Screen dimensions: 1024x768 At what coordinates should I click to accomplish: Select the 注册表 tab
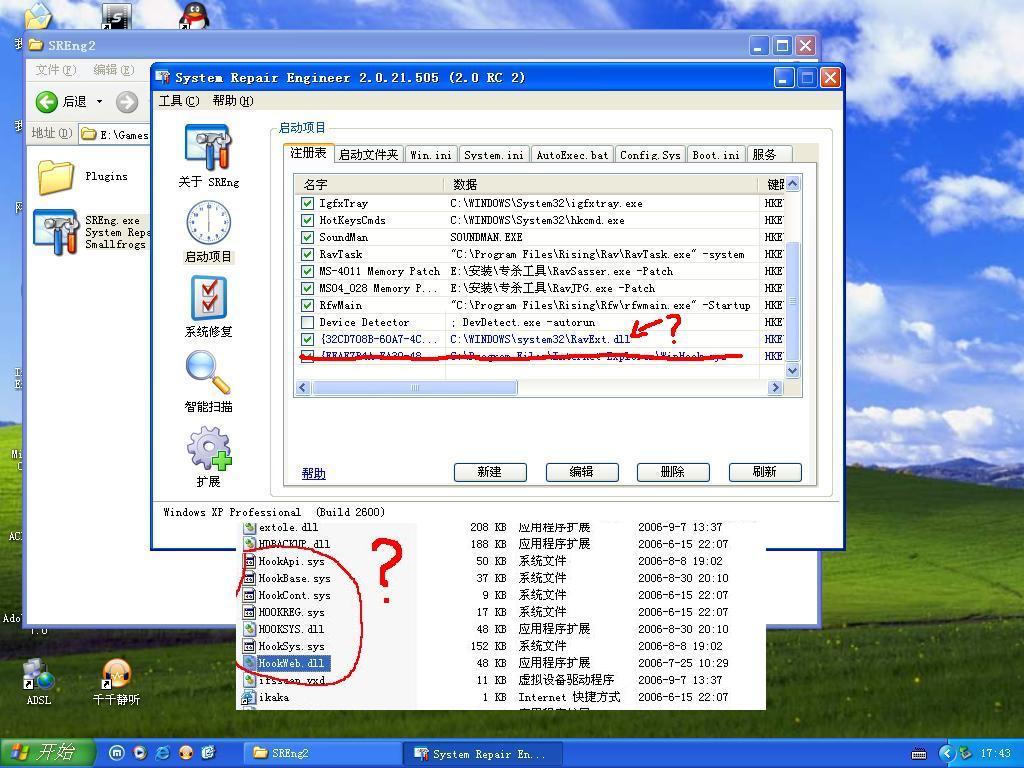coord(308,153)
